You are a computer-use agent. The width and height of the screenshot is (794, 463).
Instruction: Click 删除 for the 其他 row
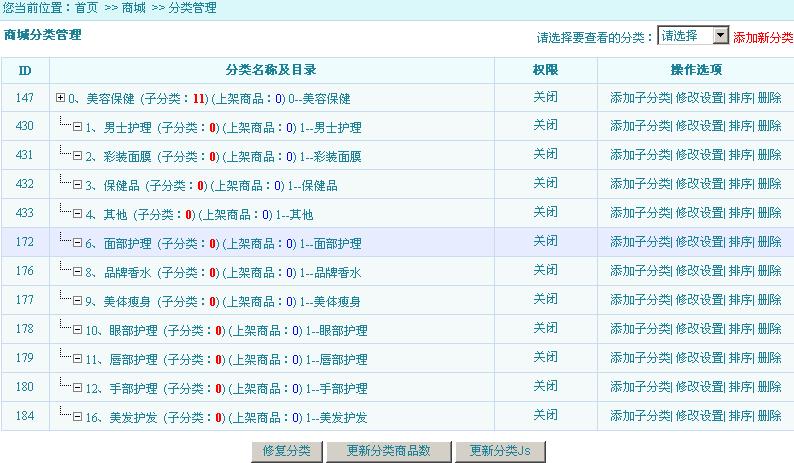(769, 213)
